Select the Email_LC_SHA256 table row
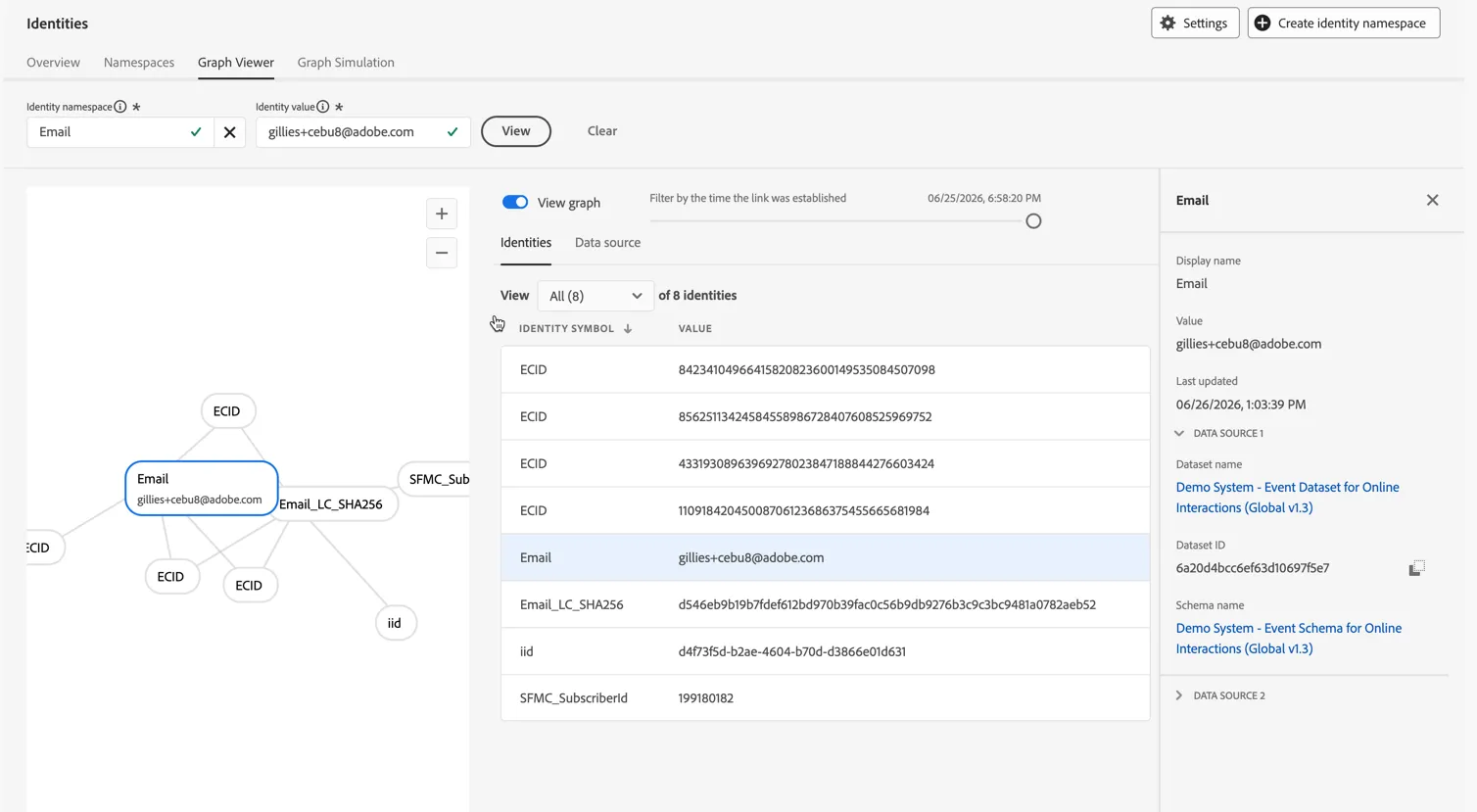 [825, 604]
